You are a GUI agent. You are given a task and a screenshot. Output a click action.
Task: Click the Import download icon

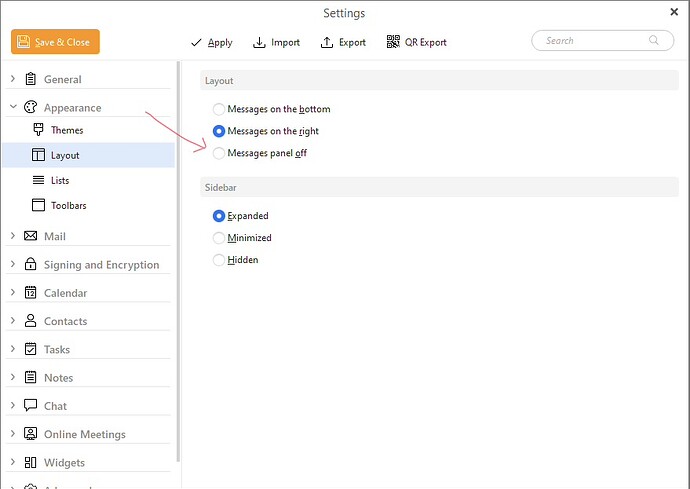coord(259,42)
